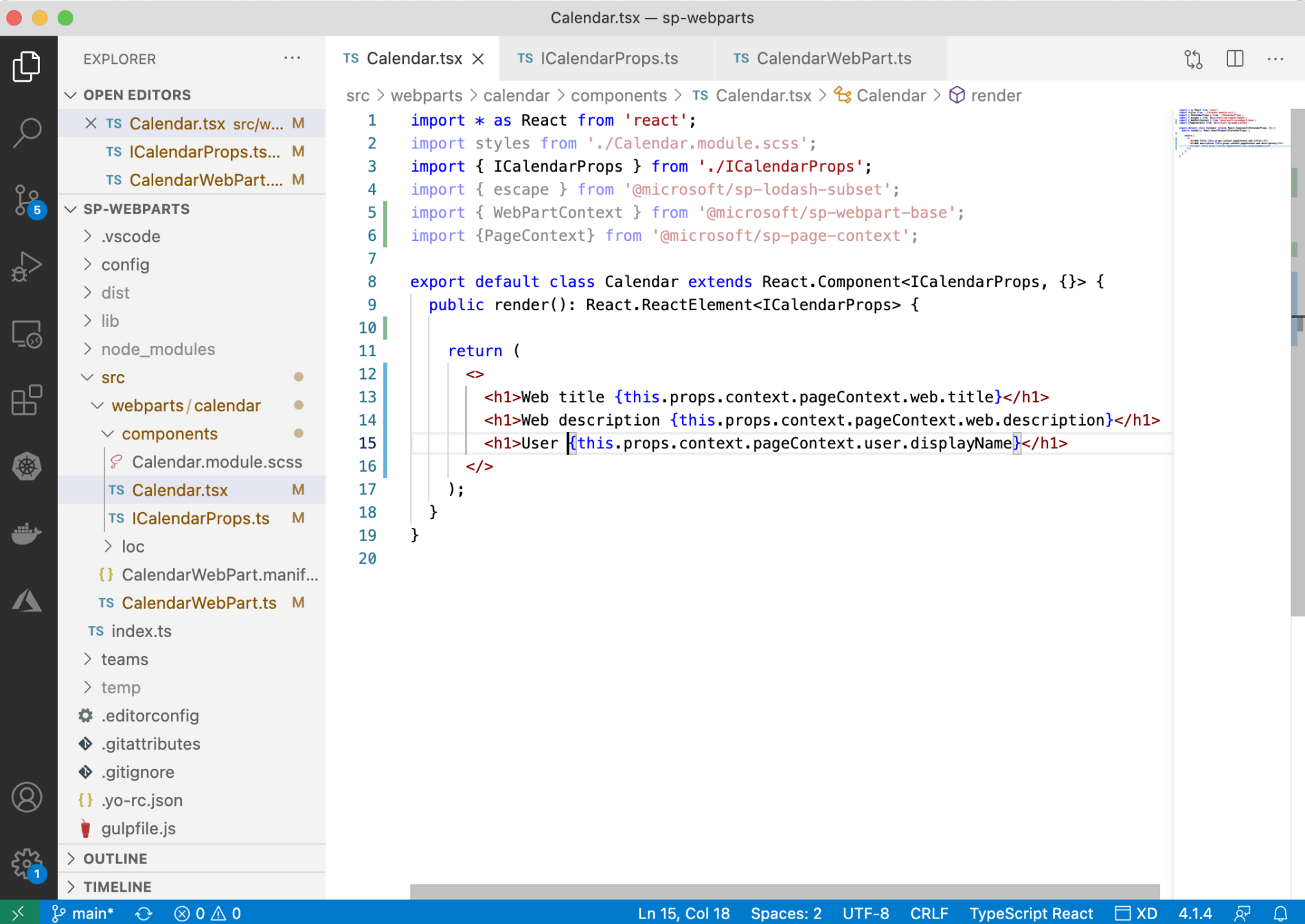Open the Azure view icon
Screen dimensions: 1305x924
(x=27, y=601)
